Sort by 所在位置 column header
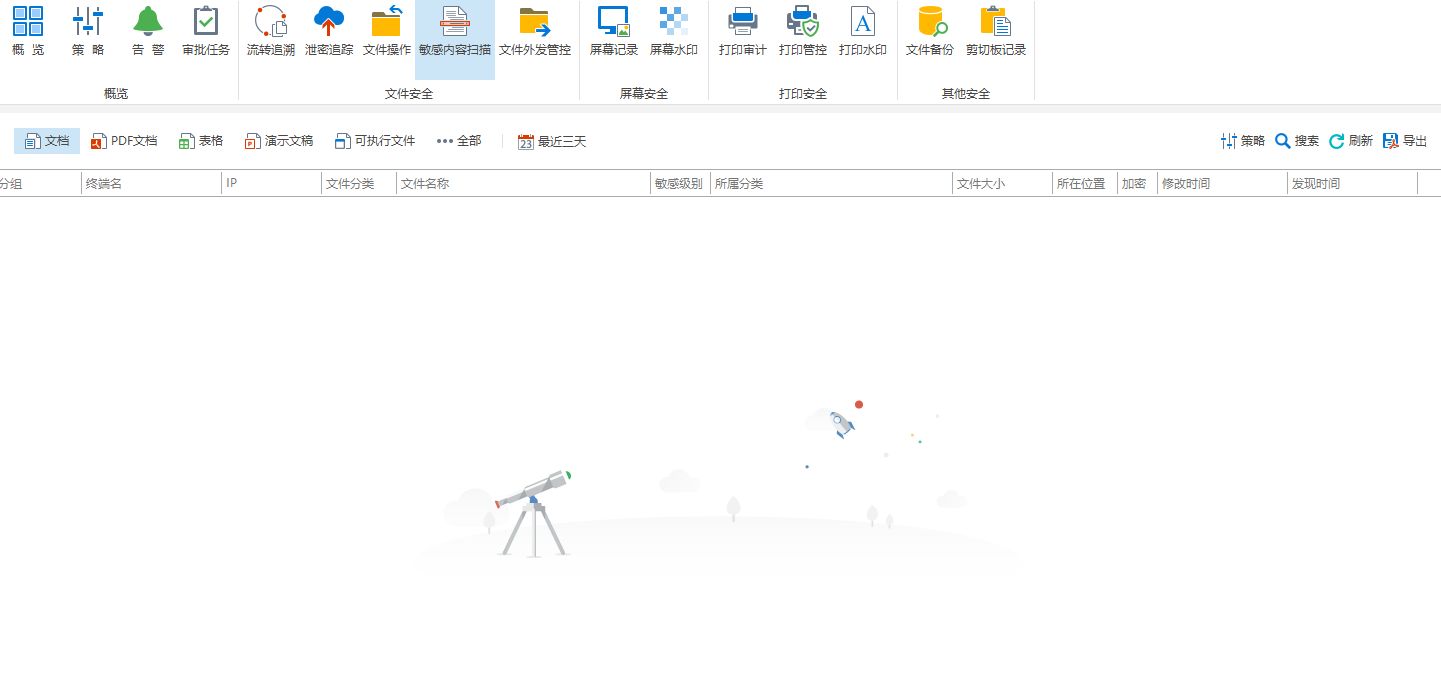The image size is (1441, 694). pos(1085,184)
